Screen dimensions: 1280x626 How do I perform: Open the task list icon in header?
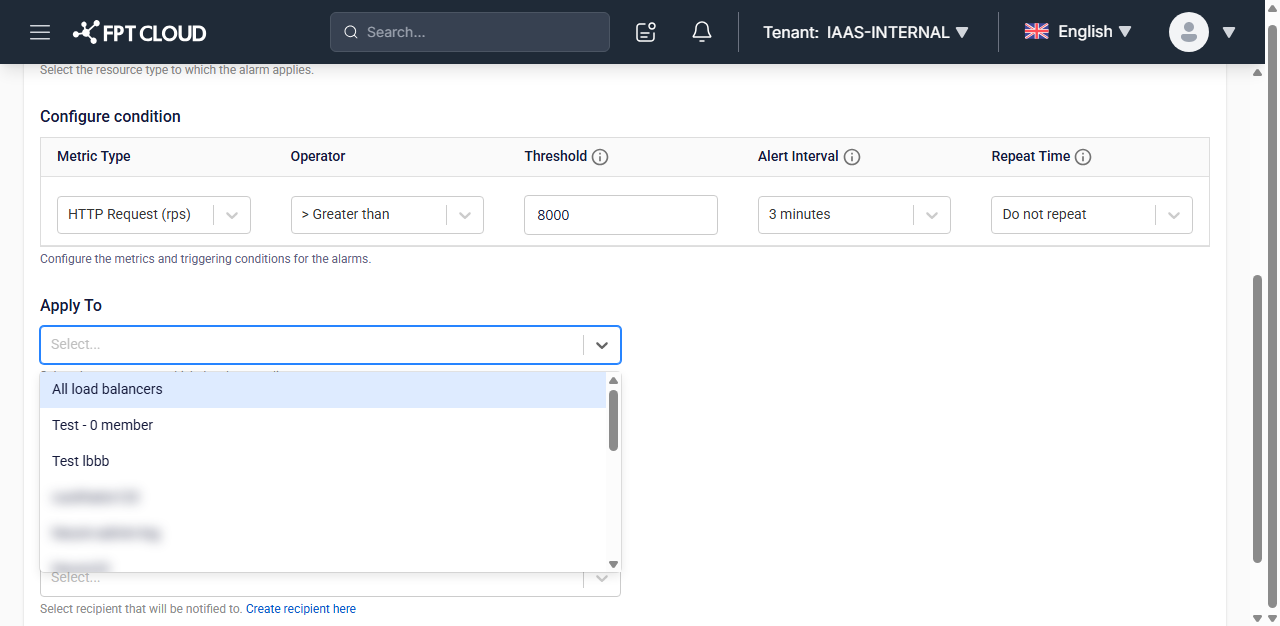(x=646, y=32)
